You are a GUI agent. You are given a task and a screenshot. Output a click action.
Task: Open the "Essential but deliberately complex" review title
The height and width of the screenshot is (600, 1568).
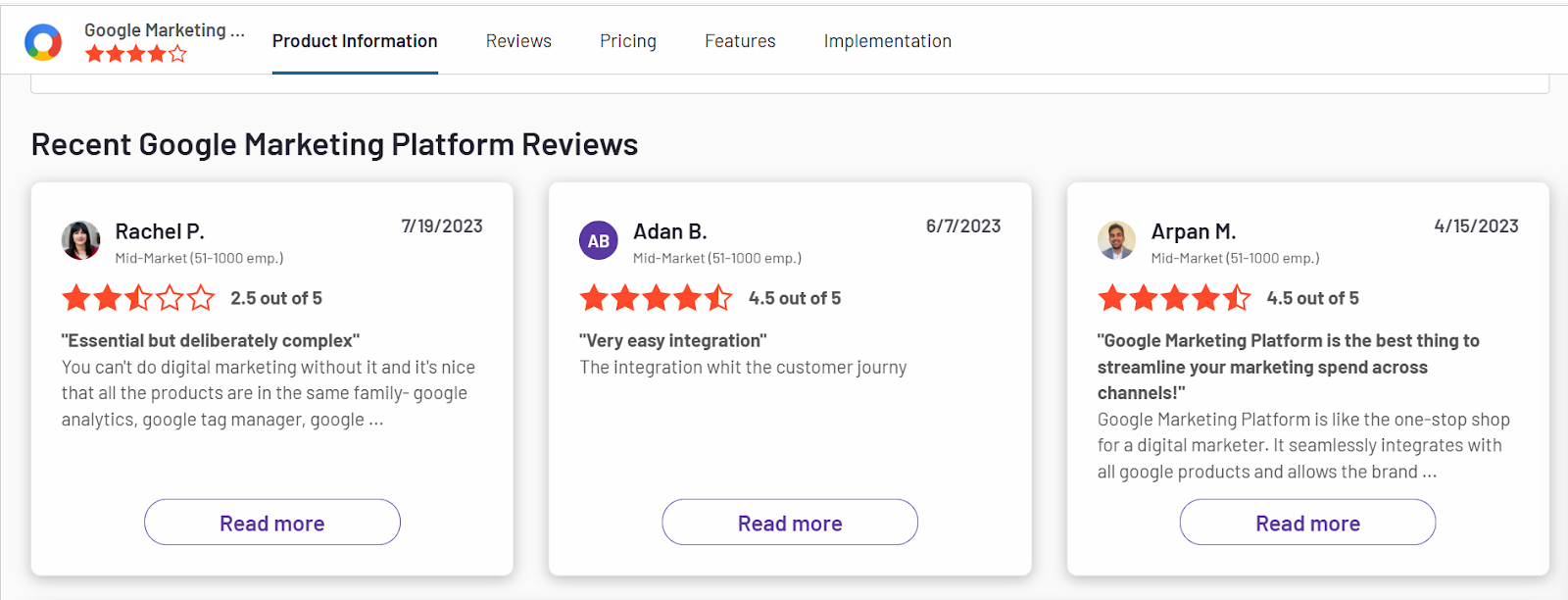(x=211, y=340)
